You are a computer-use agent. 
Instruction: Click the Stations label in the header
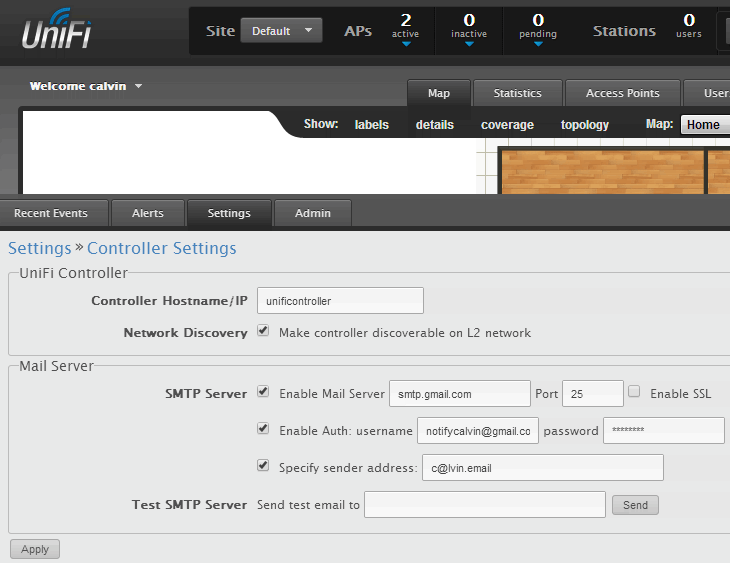point(624,31)
